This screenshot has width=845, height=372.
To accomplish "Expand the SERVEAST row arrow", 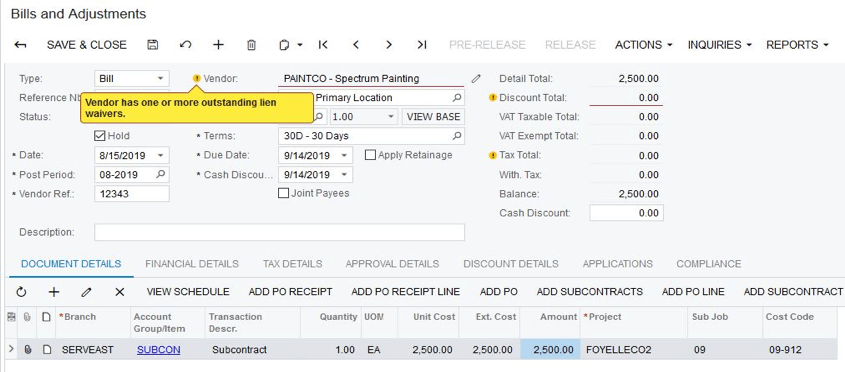I will [x=11, y=350].
